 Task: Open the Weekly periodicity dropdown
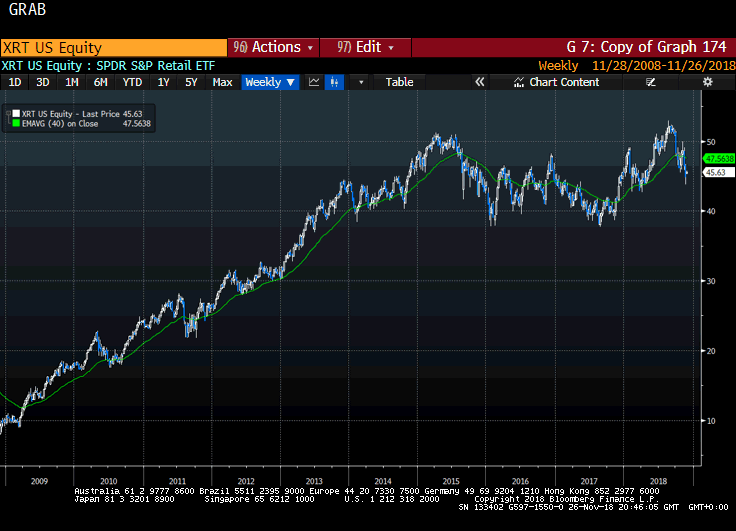270,82
